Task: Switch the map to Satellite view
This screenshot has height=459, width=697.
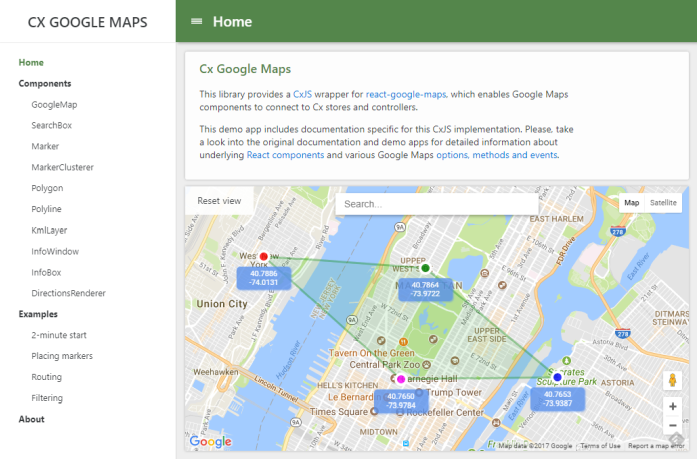Action: click(663, 203)
